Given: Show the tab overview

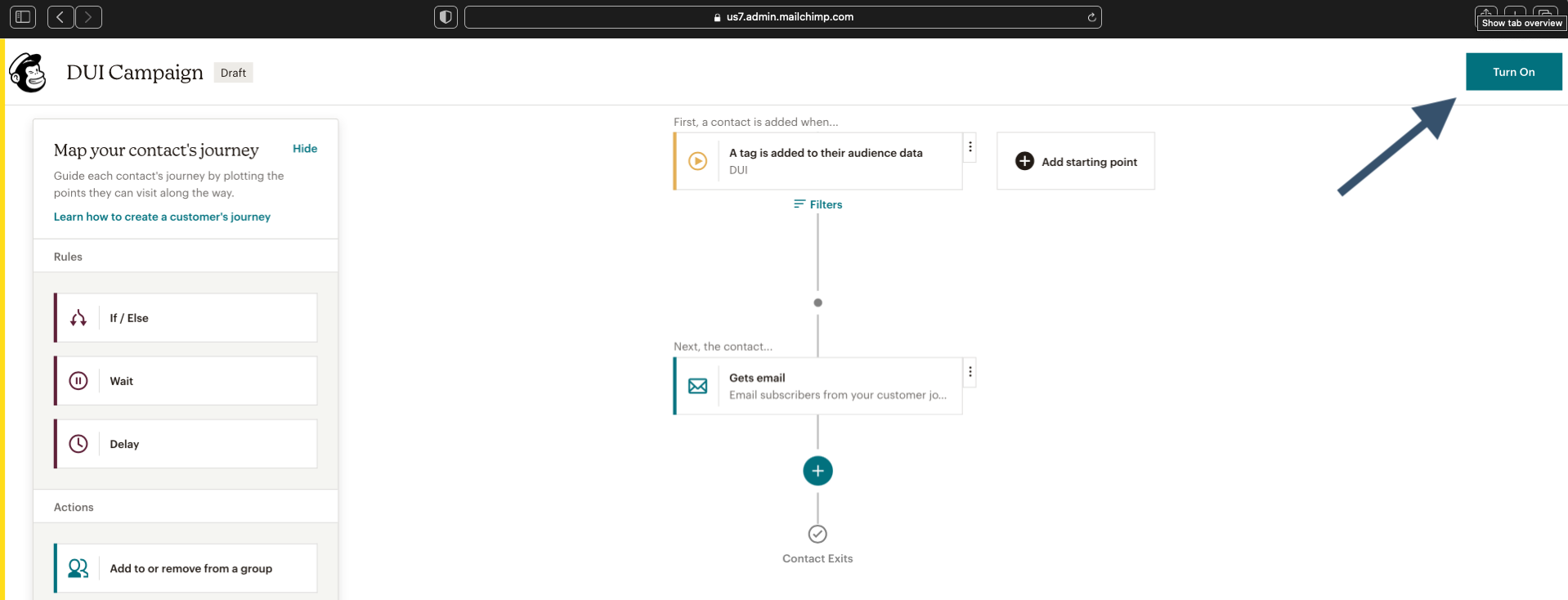Looking at the screenshot, I should click(x=1545, y=14).
